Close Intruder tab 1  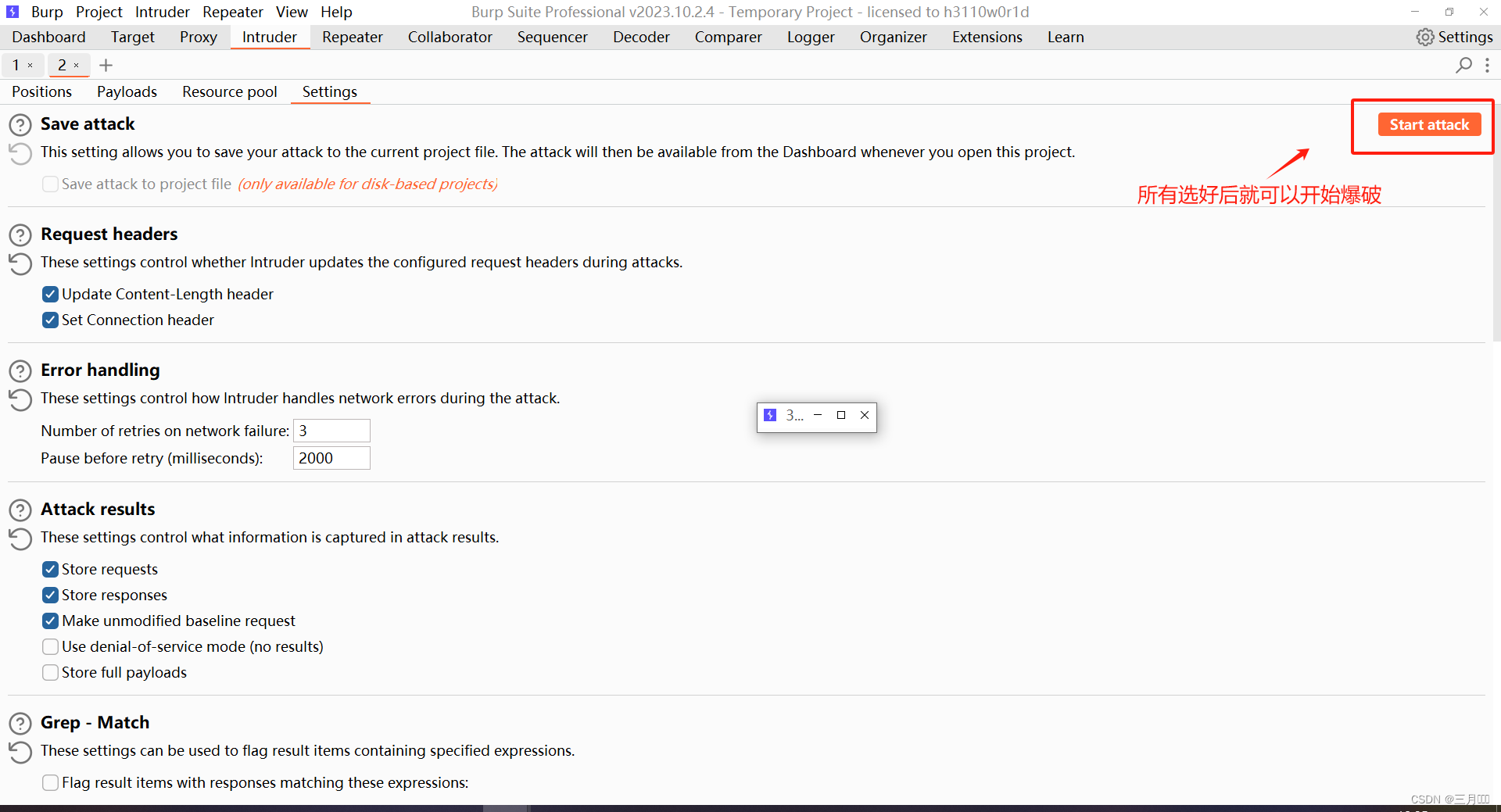point(30,66)
